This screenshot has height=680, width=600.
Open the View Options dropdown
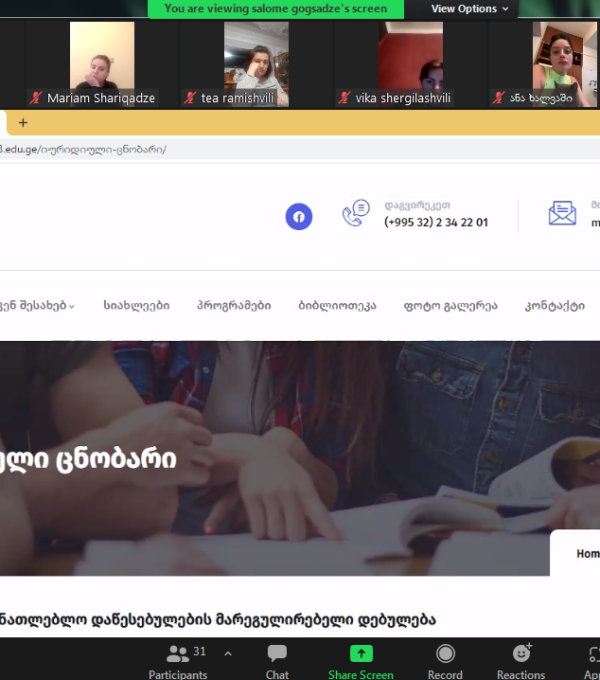point(470,9)
